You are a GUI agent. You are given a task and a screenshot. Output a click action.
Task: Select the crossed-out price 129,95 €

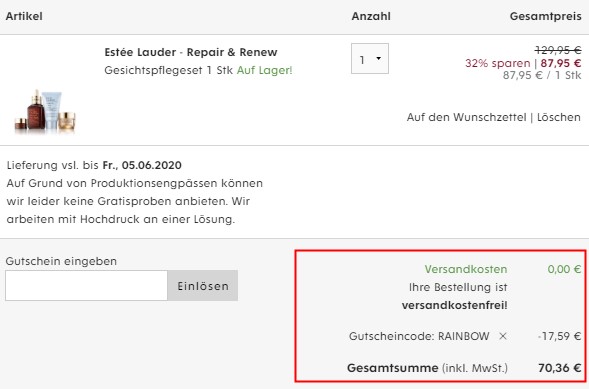point(558,50)
